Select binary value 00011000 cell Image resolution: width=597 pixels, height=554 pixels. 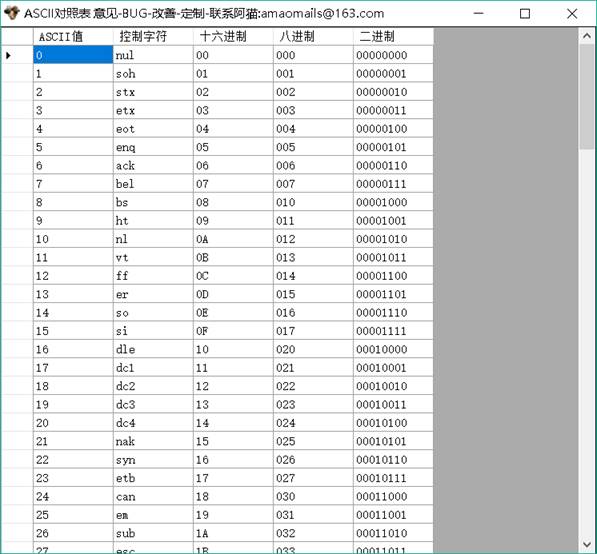pos(393,496)
